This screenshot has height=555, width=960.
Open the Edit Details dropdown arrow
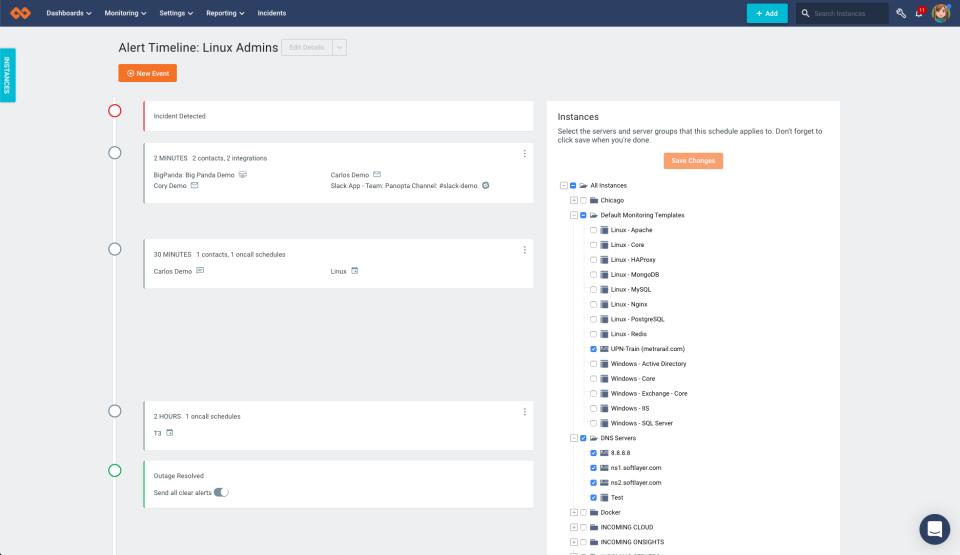pyautogui.click(x=339, y=48)
